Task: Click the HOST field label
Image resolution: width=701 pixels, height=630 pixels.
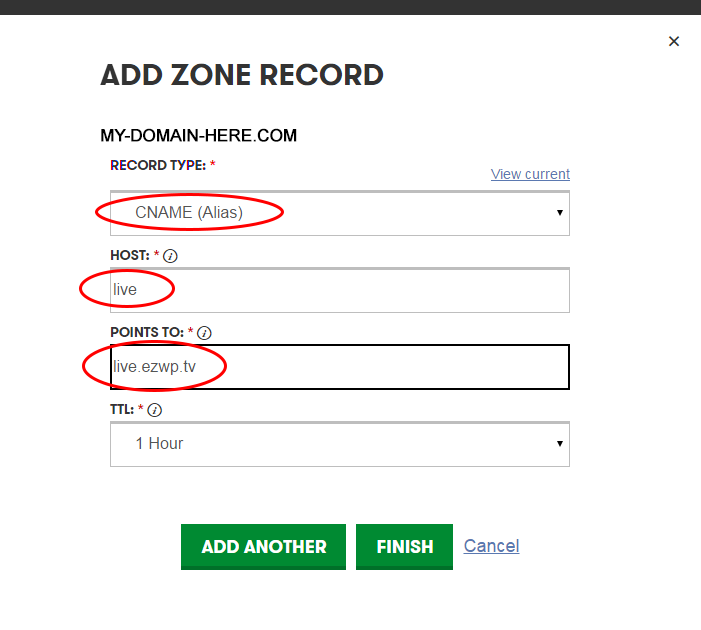Action: pyautogui.click(x=130, y=255)
